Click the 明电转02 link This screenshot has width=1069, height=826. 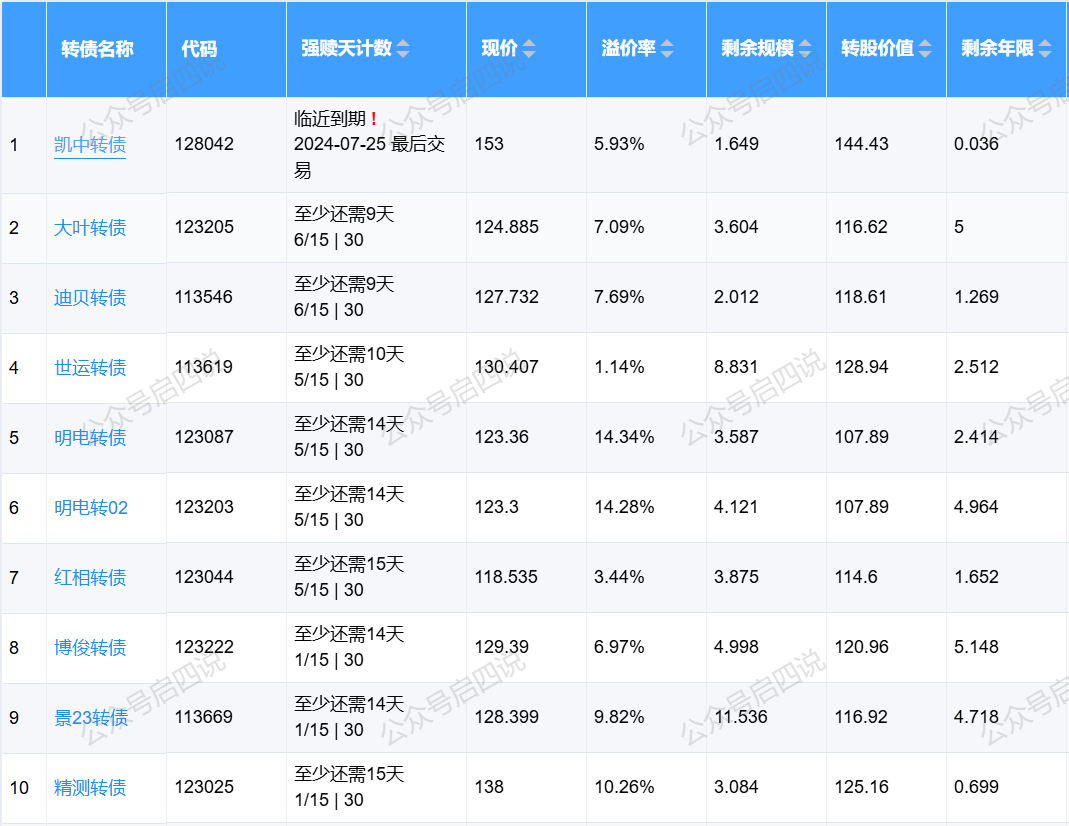(91, 508)
